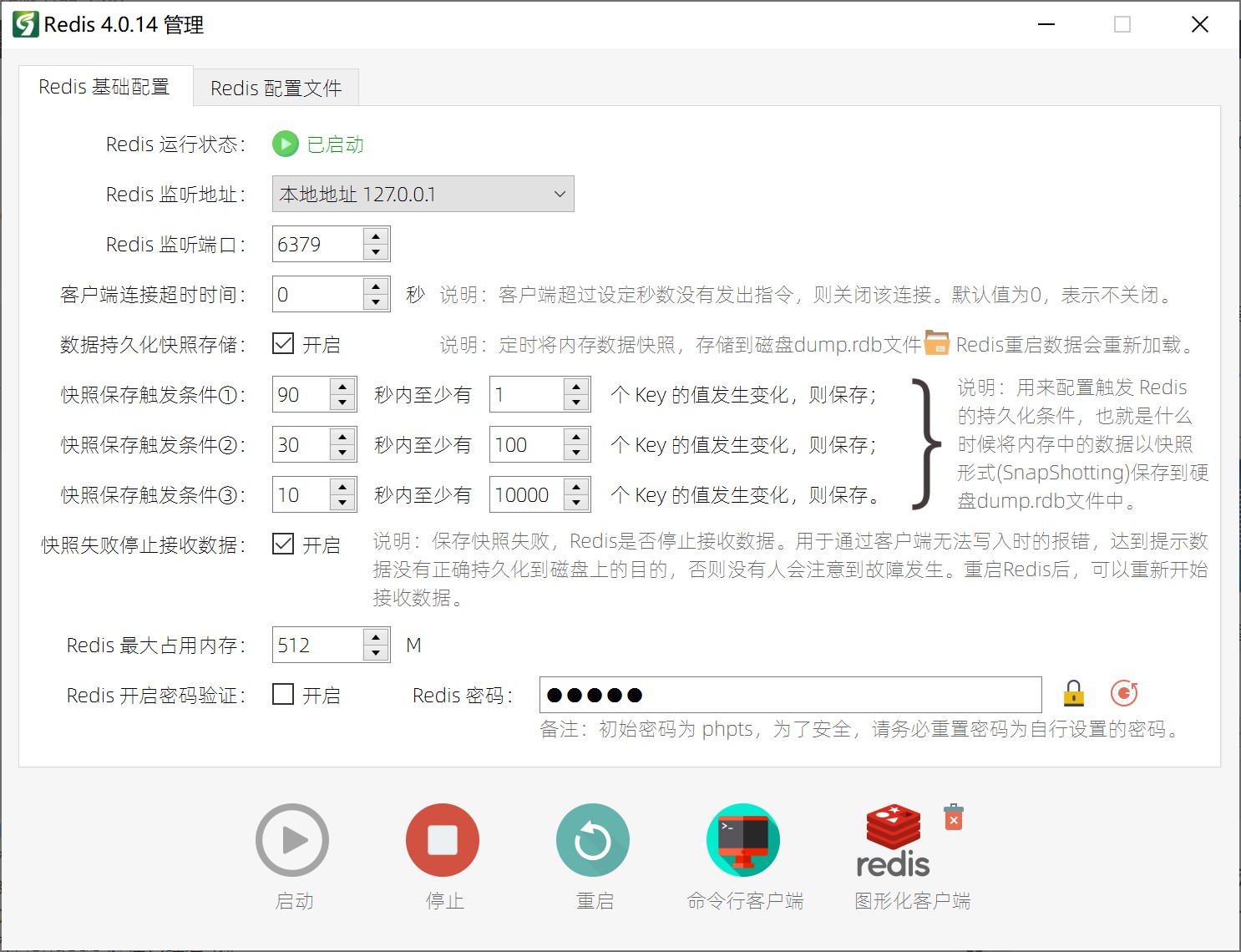Screen dimensions: 1241x952
Task: Click the small uninstall trash icon
Action: pyautogui.click(x=953, y=818)
